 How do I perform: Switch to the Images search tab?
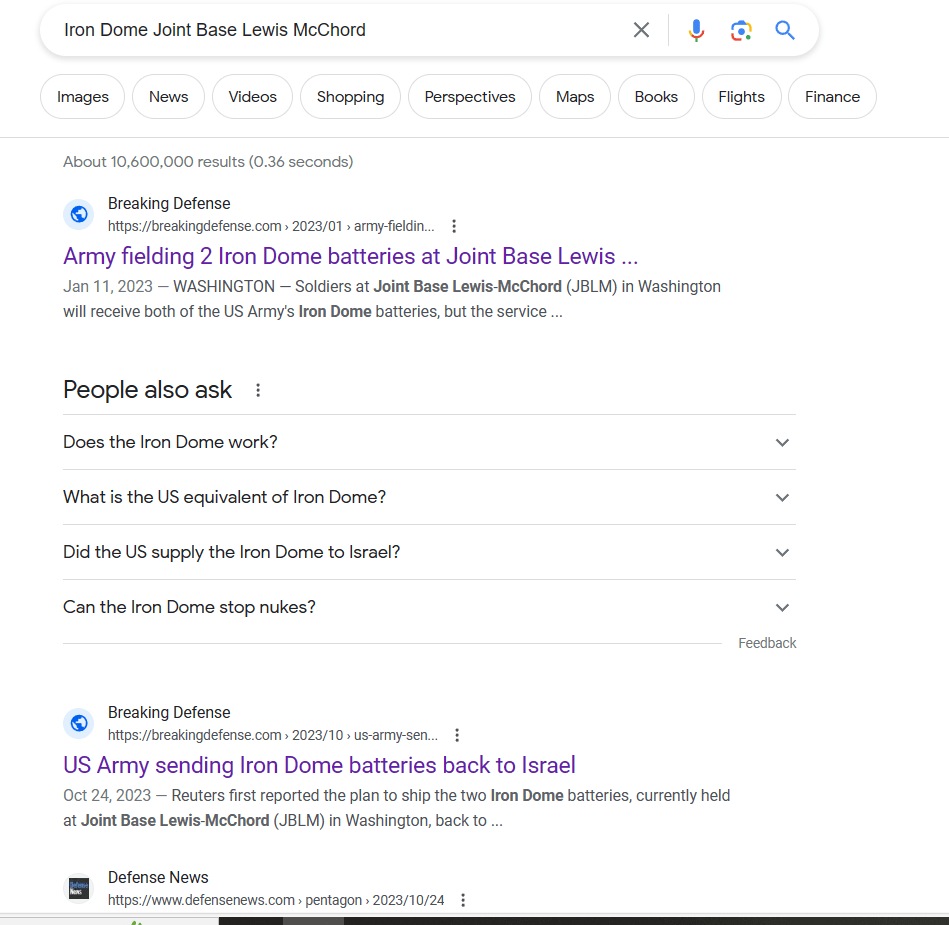click(x=83, y=97)
